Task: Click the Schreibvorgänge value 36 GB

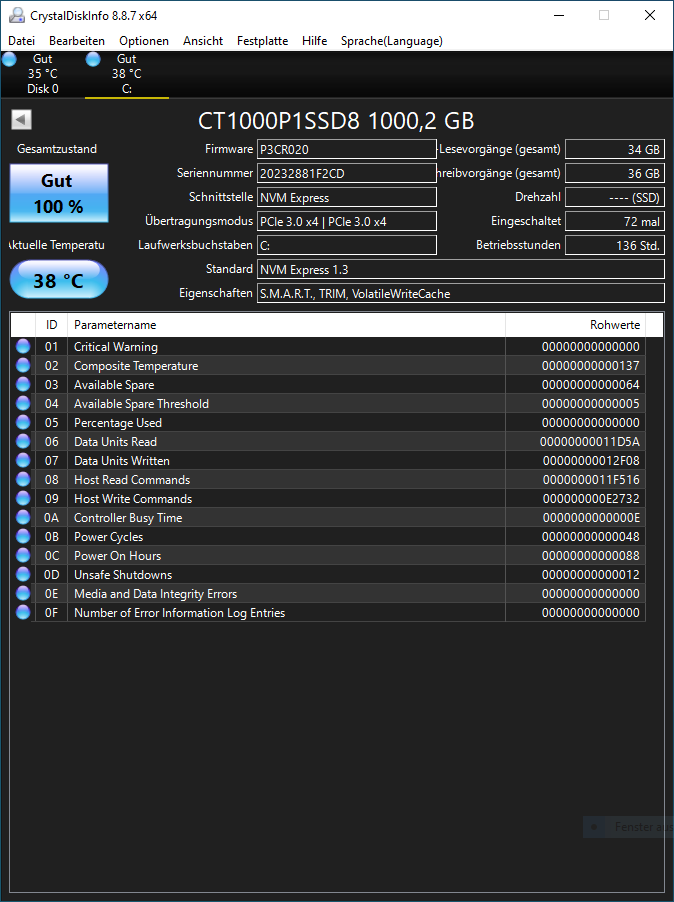Action: (615, 173)
